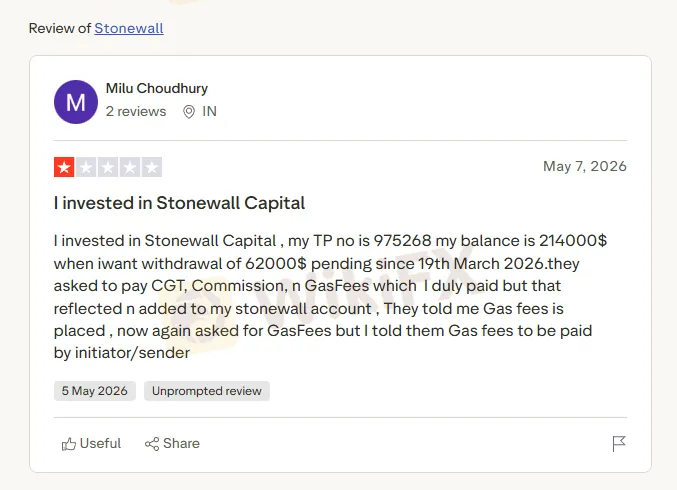
Task: Flag this review with the flag icon
Action: point(619,443)
